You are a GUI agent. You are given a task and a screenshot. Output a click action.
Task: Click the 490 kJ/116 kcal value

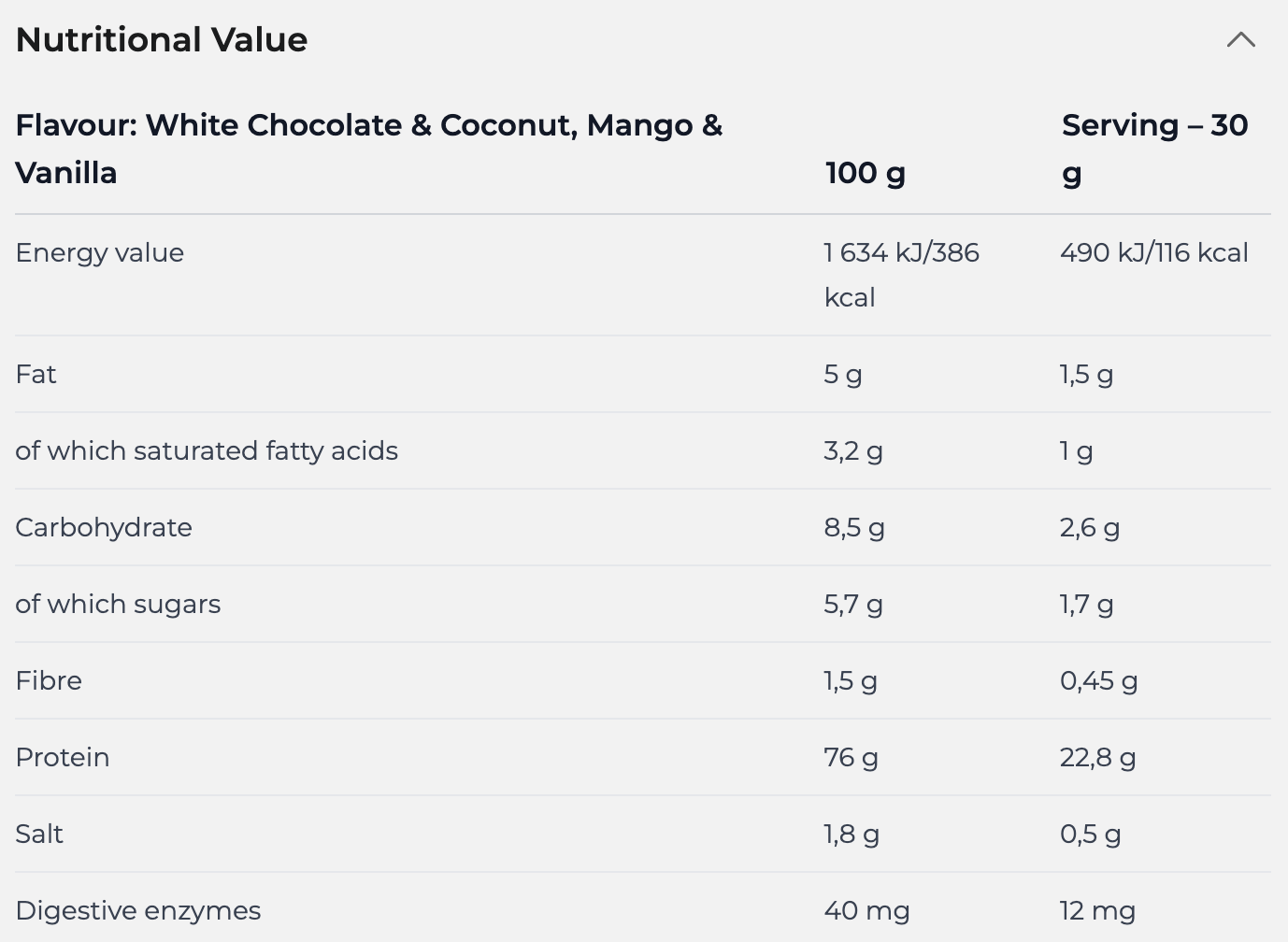(x=1153, y=252)
